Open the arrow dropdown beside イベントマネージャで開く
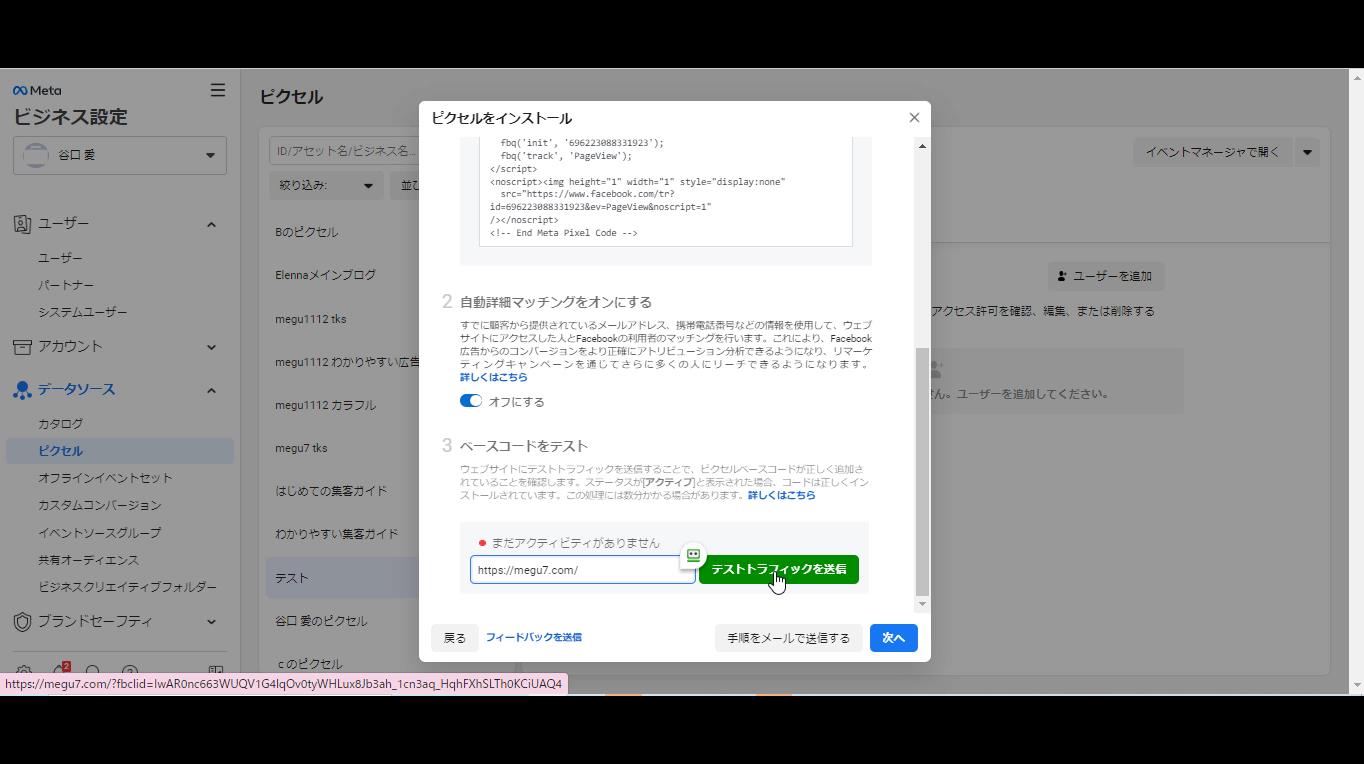The height and width of the screenshot is (764, 1364). coord(1307,152)
